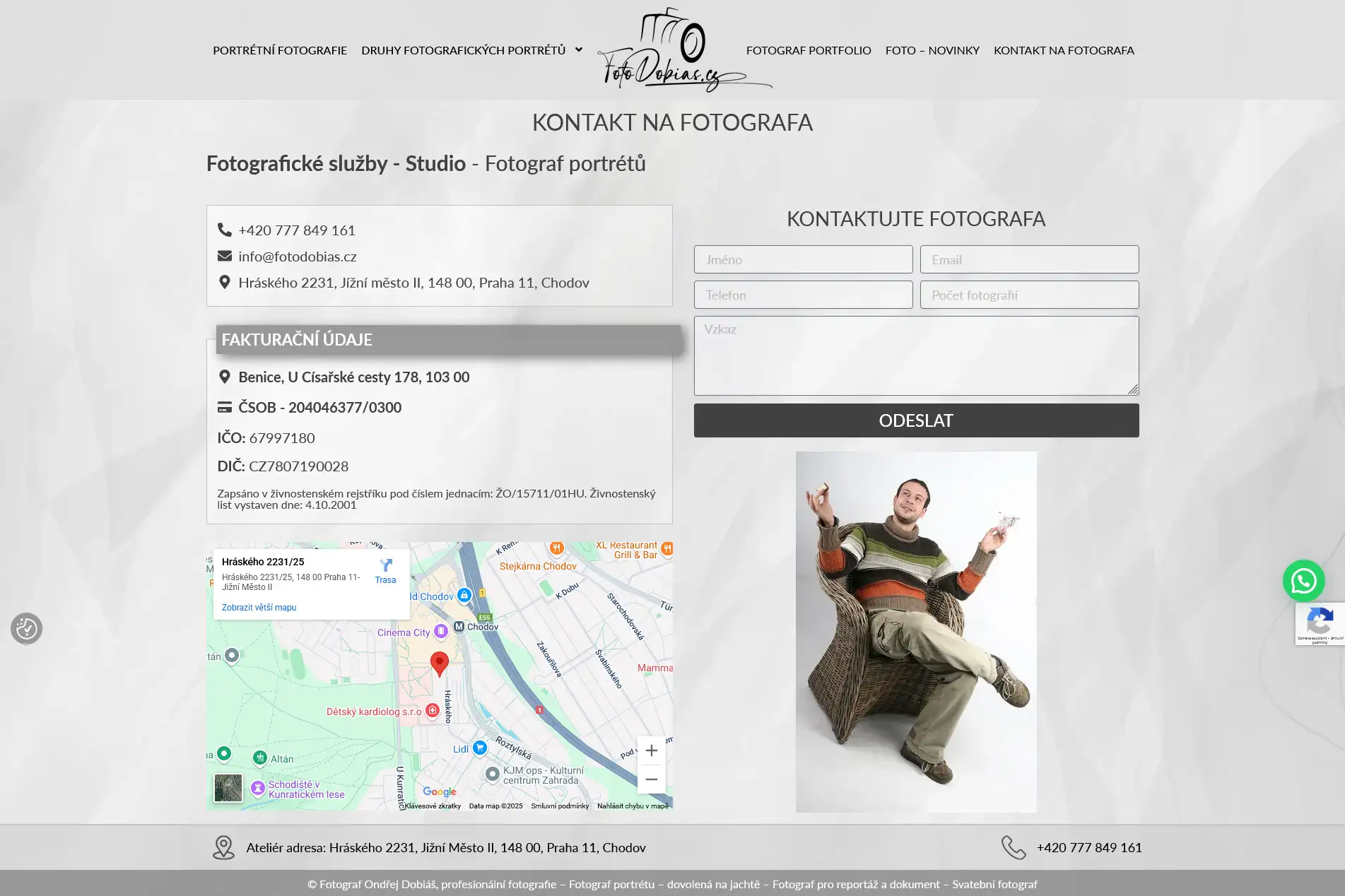This screenshot has height=896, width=1345.
Task: Click the reCAPTCHA badge
Action: (1320, 623)
